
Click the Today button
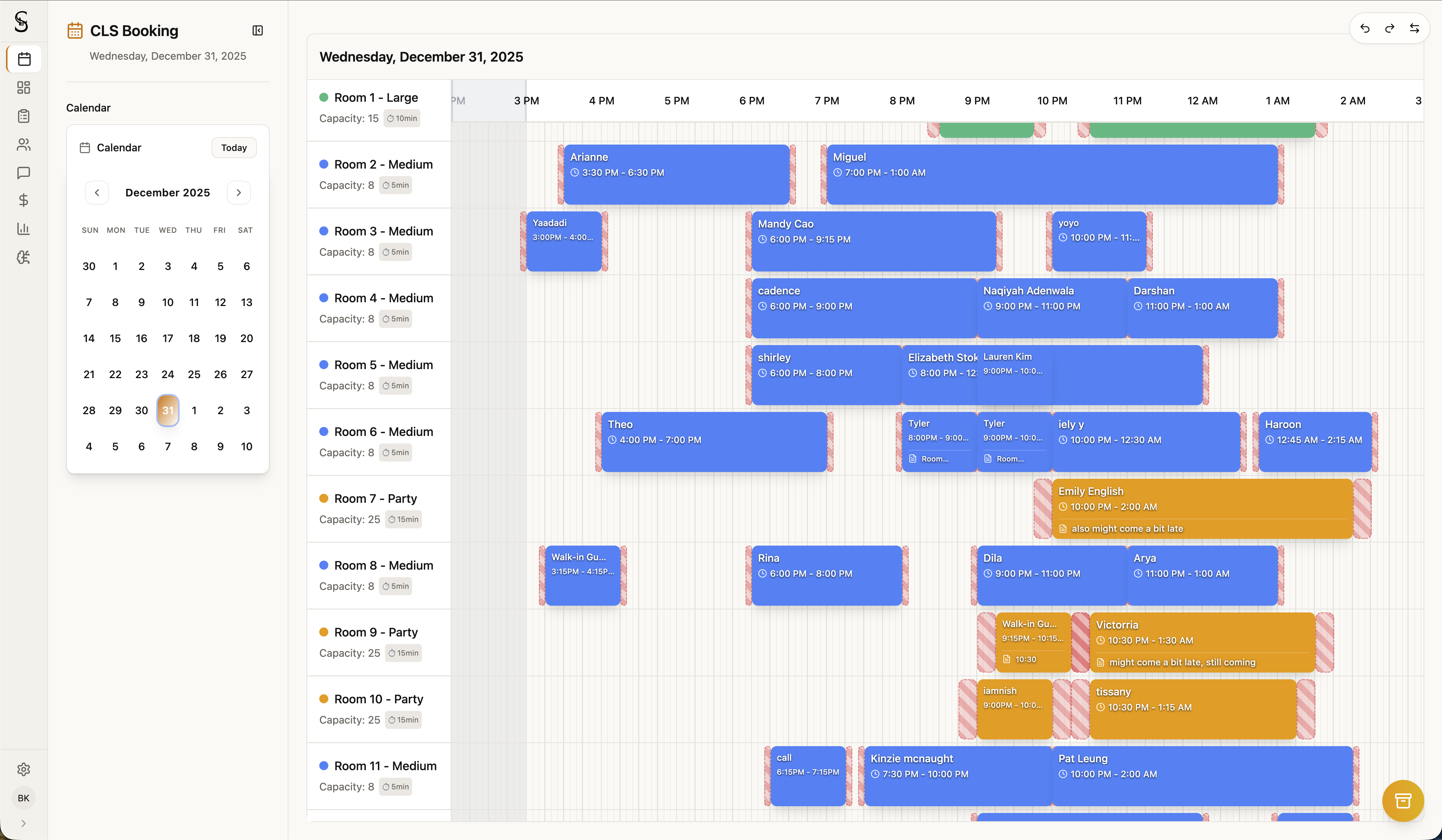tap(234, 148)
